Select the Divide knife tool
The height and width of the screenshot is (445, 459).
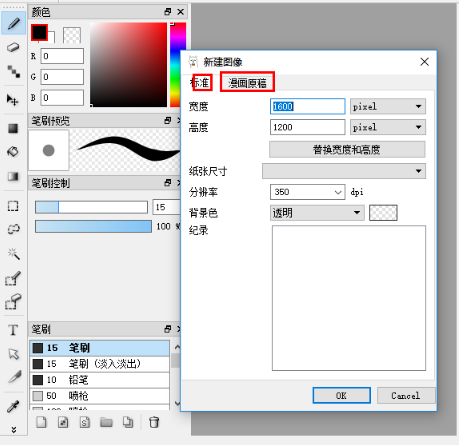pyautogui.click(x=15, y=377)
